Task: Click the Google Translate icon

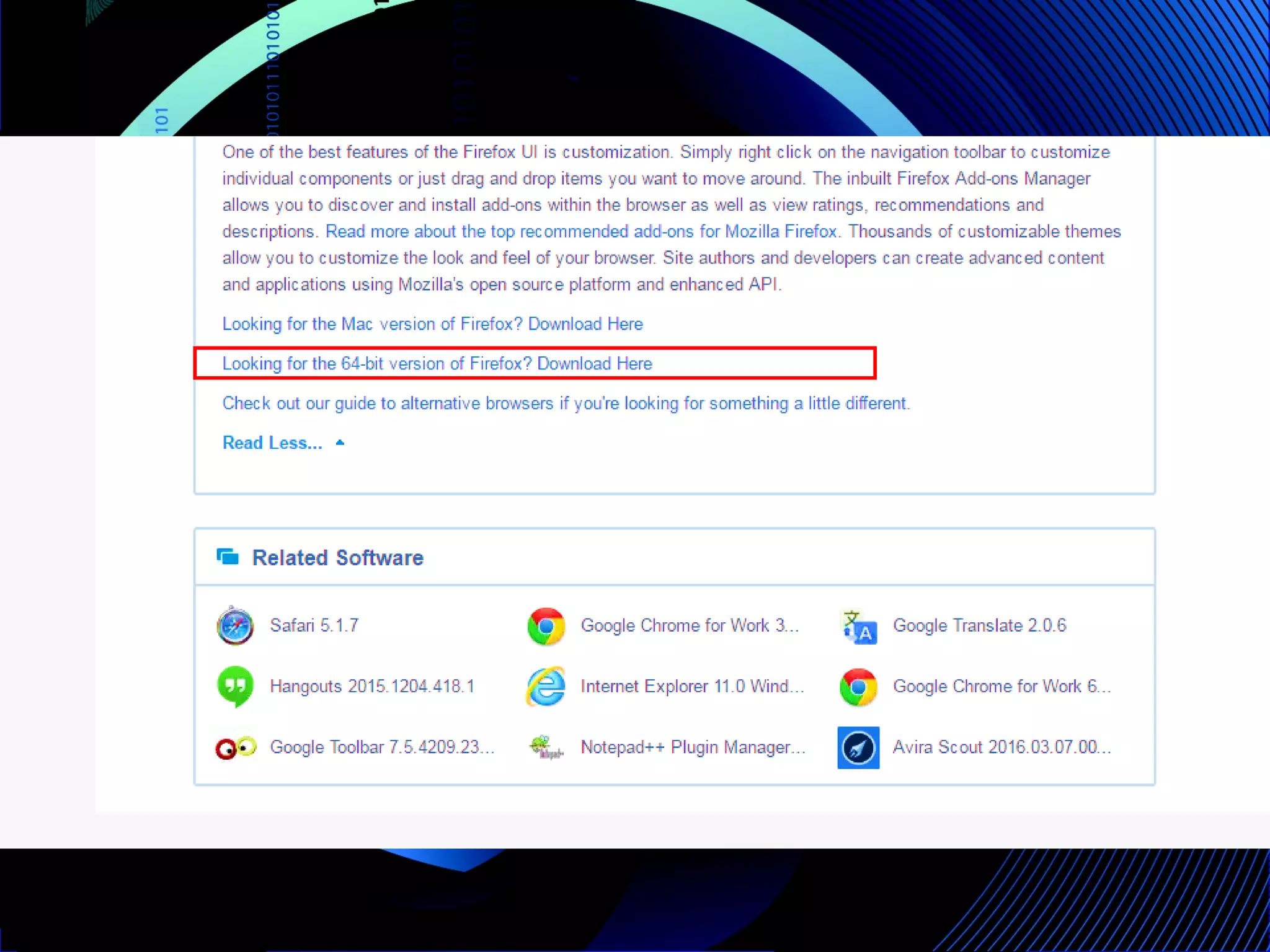Action: pos(858,626)
